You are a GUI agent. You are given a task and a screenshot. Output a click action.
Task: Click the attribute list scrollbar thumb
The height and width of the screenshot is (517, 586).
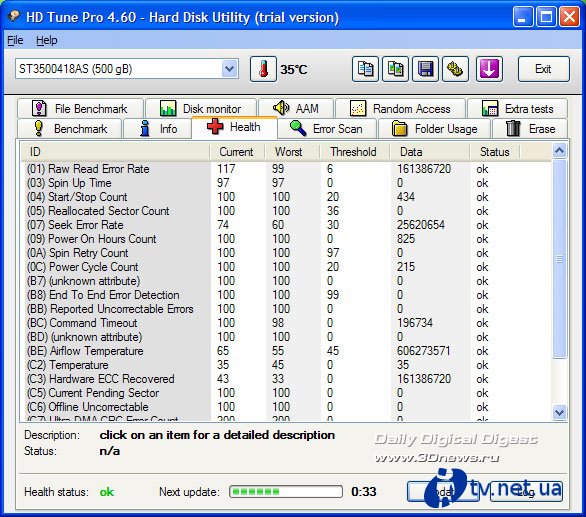pyautogui.click(x=559, y=259)
